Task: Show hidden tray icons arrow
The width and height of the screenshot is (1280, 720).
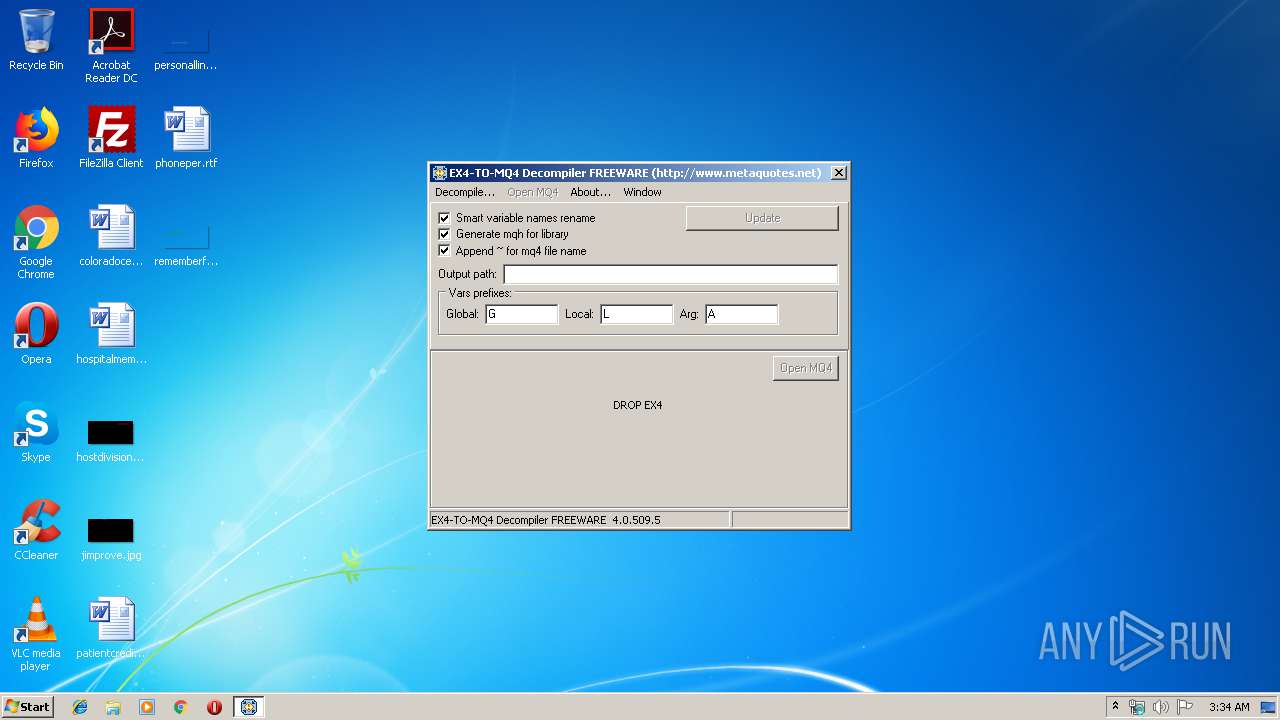Action: pyautogui.click(x=1116, y=707)
